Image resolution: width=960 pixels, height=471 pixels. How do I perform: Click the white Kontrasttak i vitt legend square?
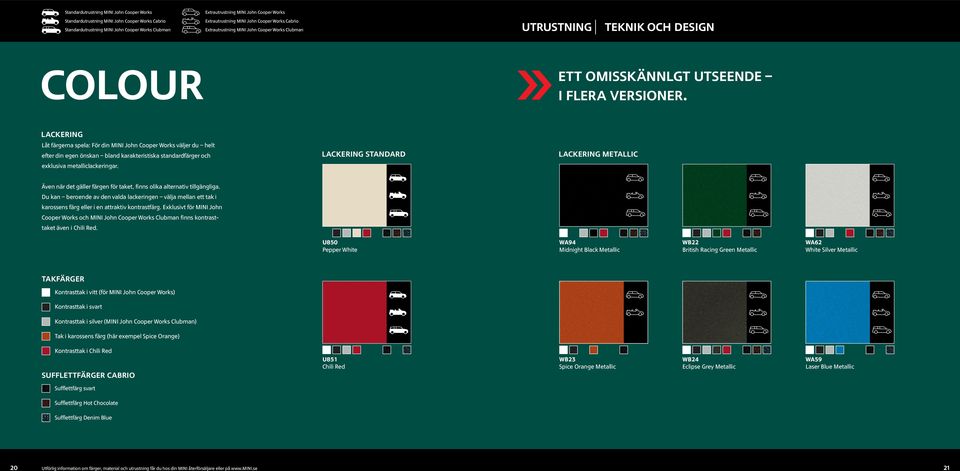pyautogui.click(x=46, y=293)
